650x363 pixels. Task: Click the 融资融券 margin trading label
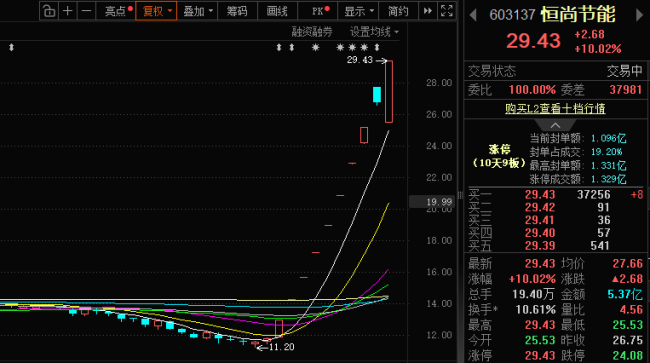312,32
